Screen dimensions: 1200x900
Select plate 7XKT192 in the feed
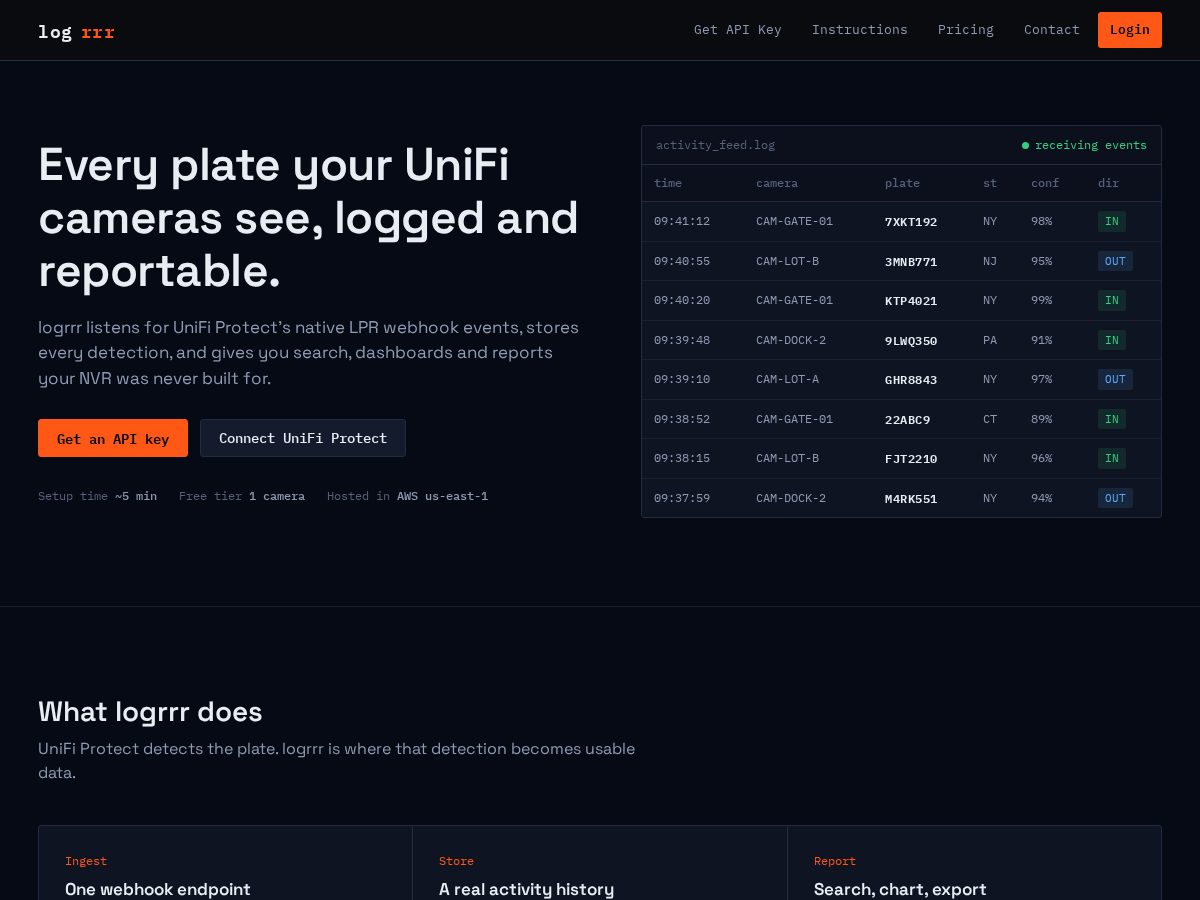[x=911, y=222]
